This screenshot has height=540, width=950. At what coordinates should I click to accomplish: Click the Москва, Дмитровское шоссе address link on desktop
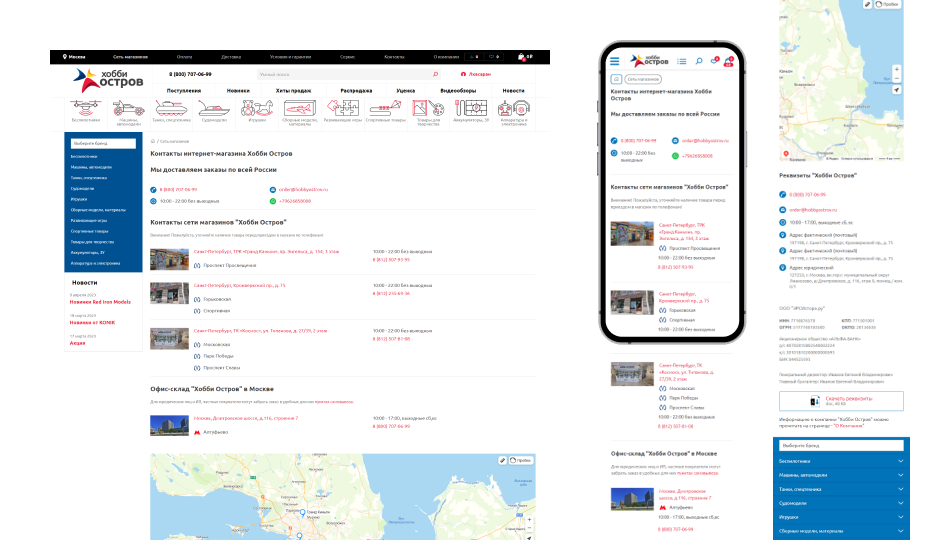(246, 418)
